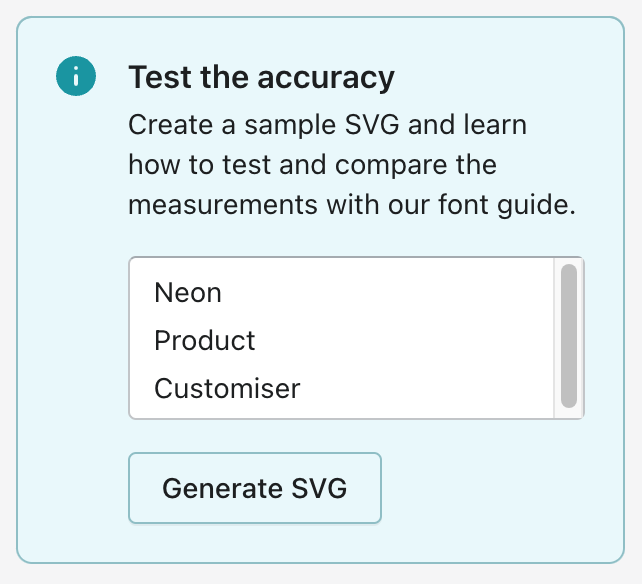Click the text area scrollbar thumb
This screenshot has width=642, height=584.
point(569,336)
